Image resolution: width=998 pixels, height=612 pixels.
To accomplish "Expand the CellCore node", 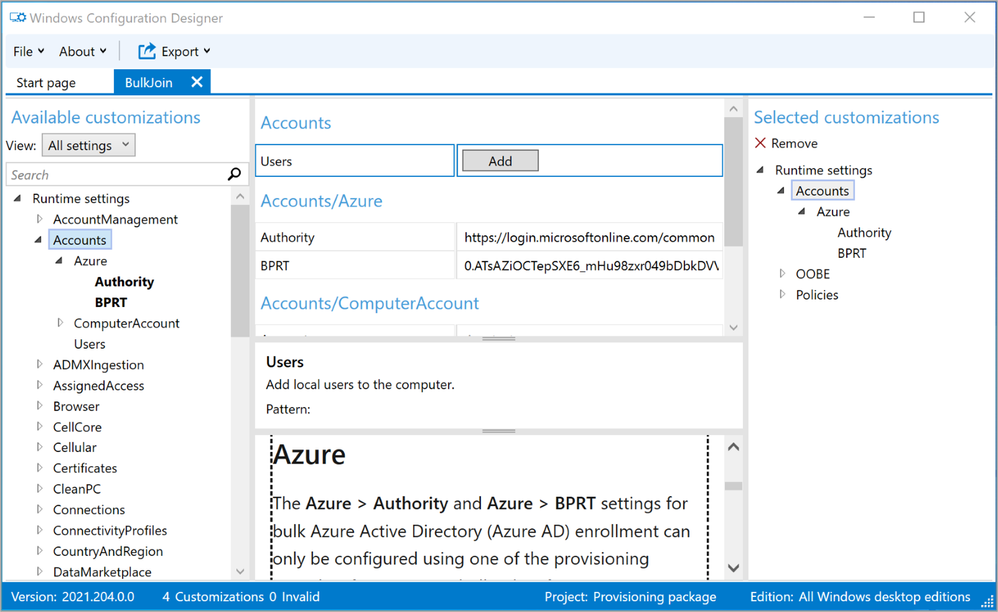I will tap(39, 426).
